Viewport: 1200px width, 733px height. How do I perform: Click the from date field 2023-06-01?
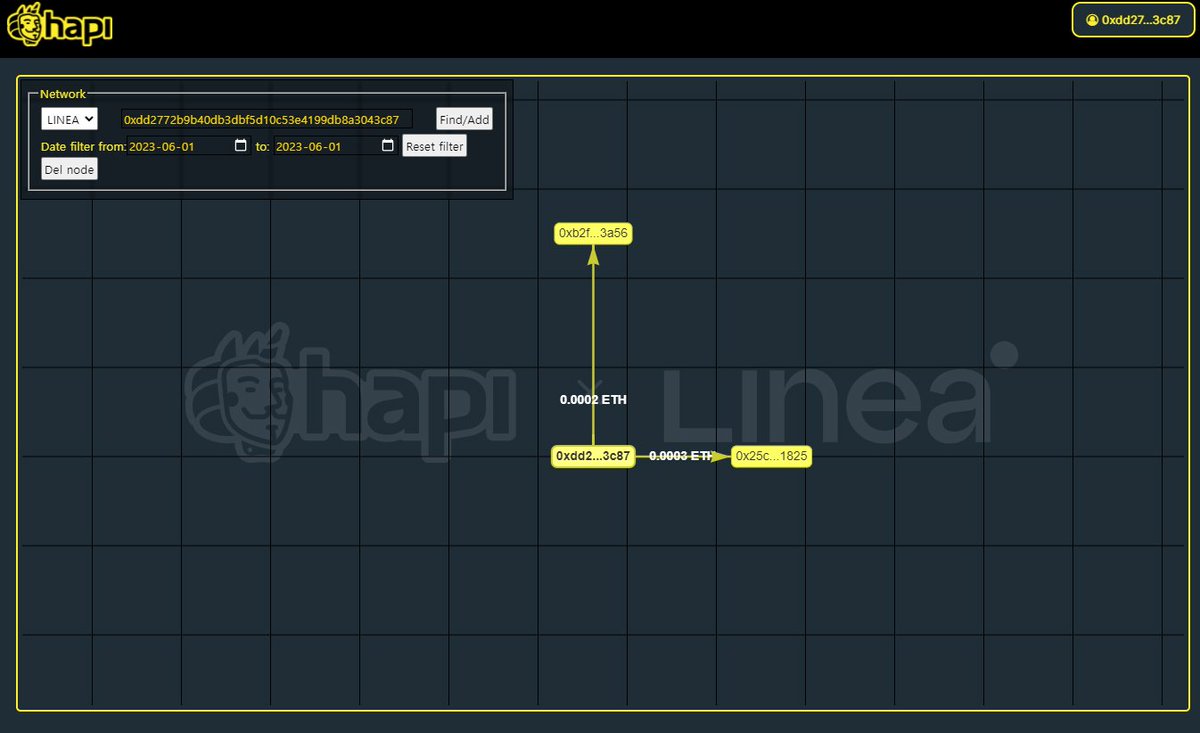189,146
